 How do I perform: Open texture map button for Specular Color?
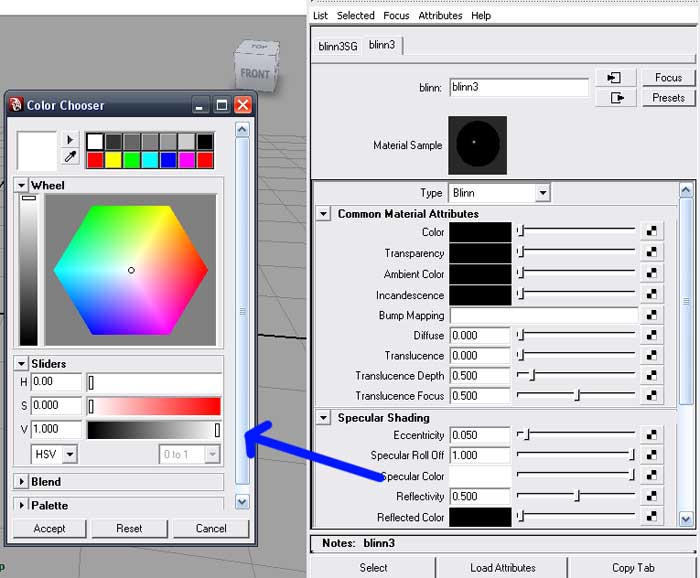coord(651,476)
